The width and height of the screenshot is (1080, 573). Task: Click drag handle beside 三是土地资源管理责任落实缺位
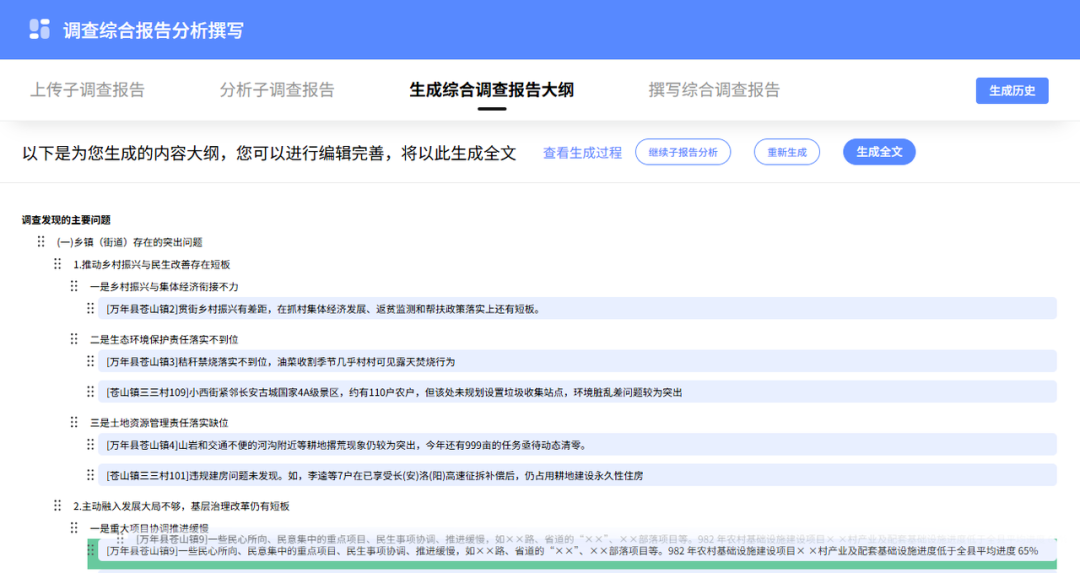74,422
